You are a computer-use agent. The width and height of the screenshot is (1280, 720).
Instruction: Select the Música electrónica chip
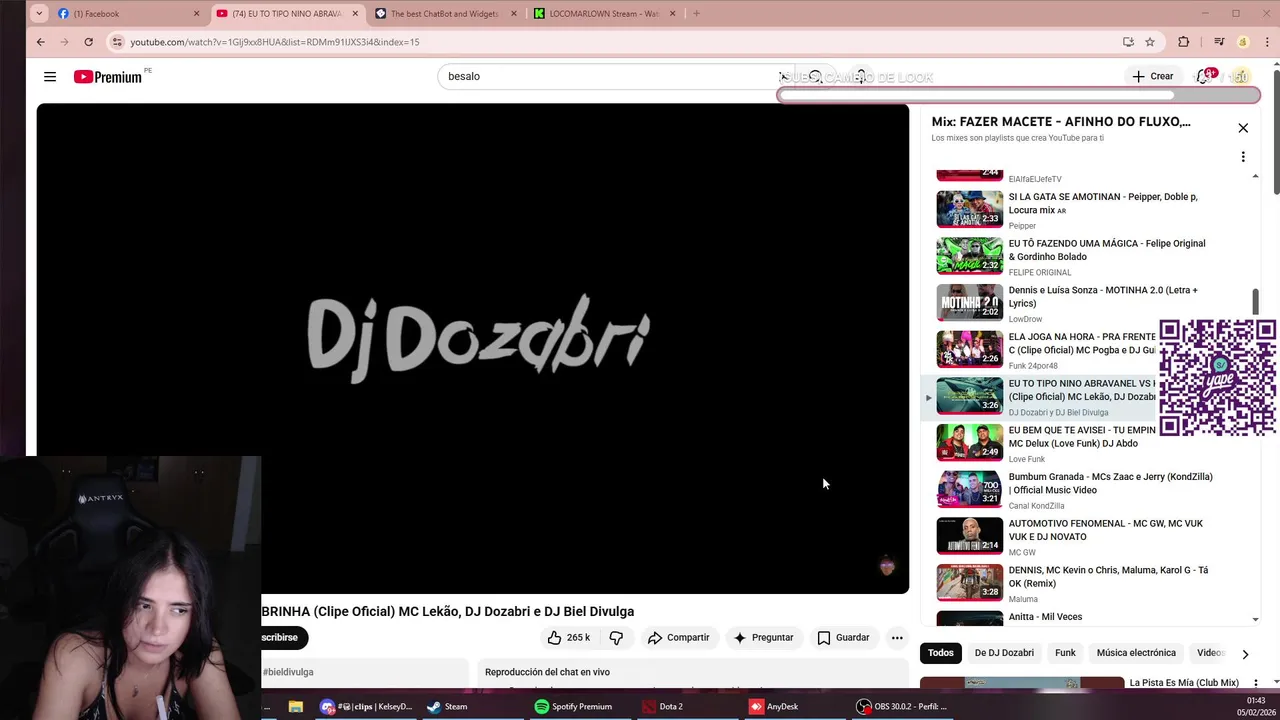[x=1136, y=653]
